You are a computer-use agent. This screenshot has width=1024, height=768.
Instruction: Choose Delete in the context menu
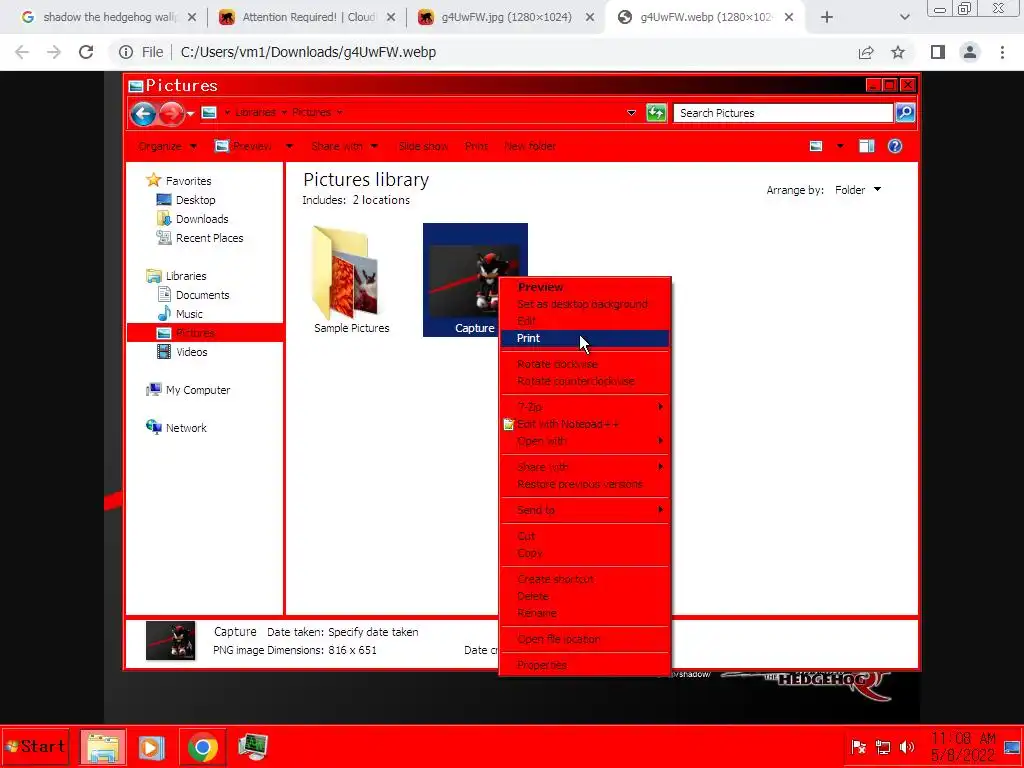(x=584, y=596)
